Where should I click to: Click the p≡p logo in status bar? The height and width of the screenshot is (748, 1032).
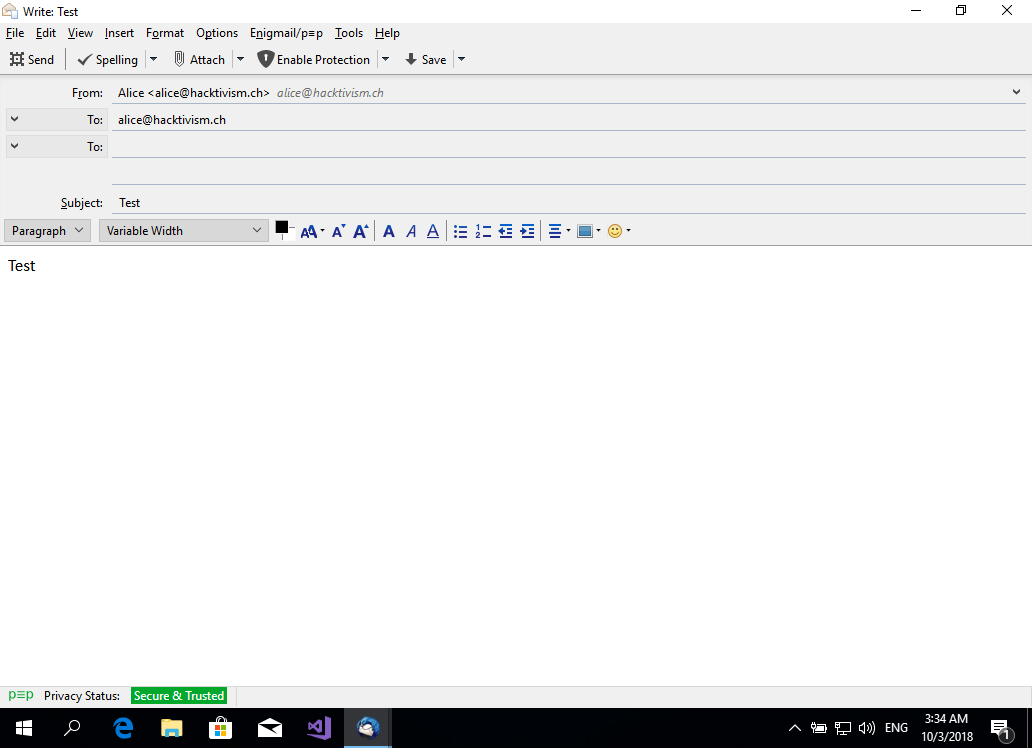[x=21, y=695]
